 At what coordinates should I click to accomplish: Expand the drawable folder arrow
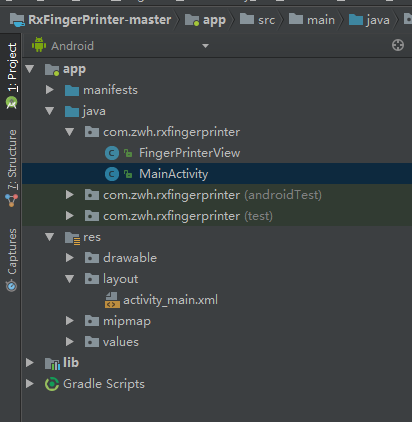coord(70,258)
